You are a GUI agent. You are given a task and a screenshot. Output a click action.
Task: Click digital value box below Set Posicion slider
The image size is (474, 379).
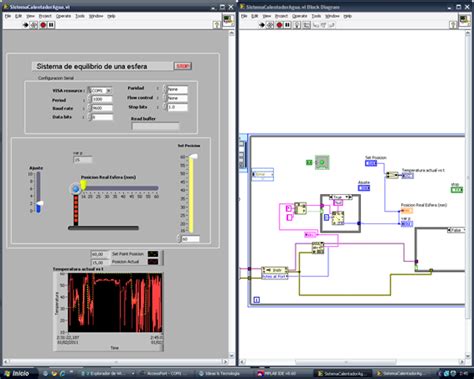click(191, 239)
